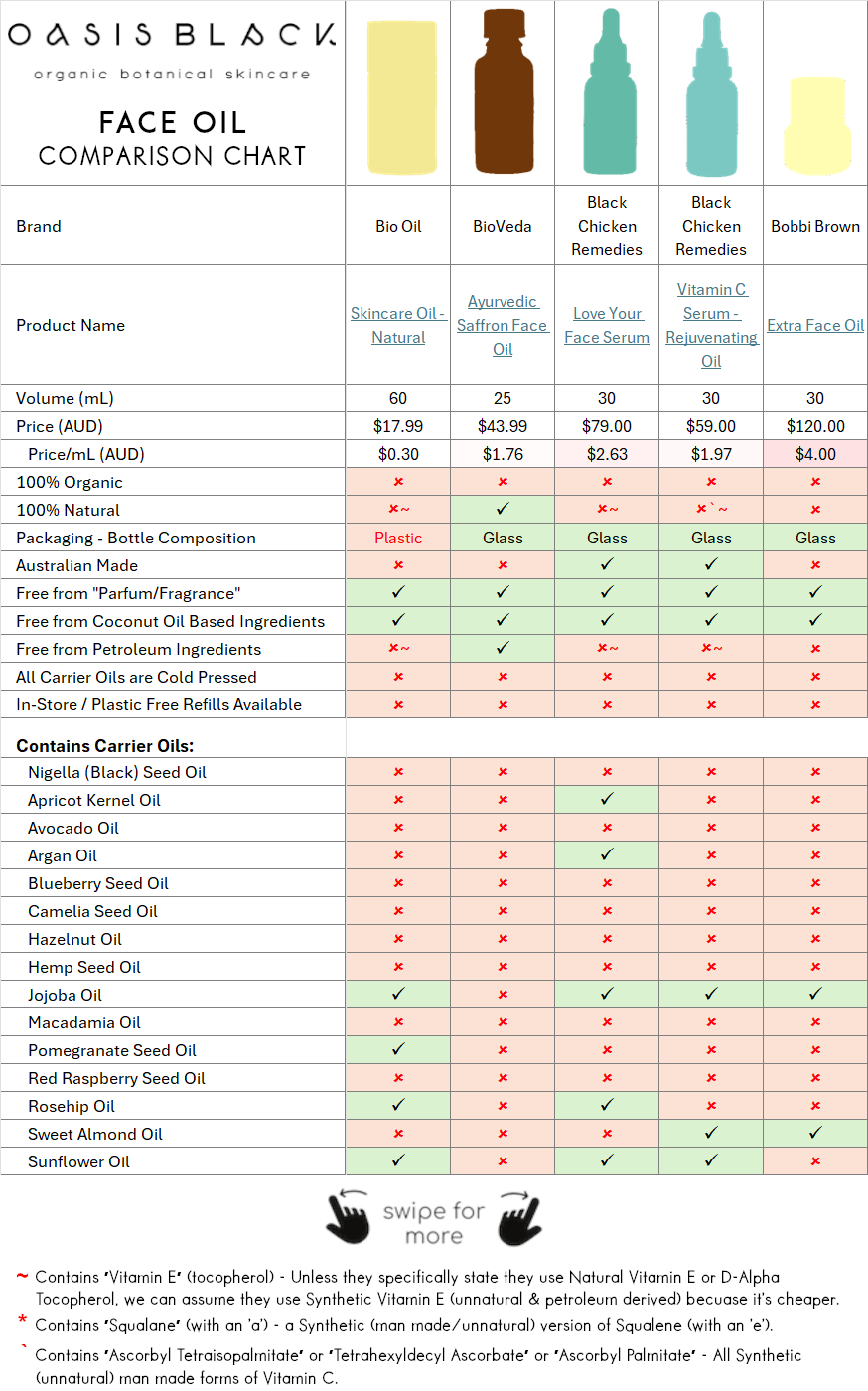Click the 'Hemp Seed Oil' row label
The image size is (868, 1391).
point(84,967)
